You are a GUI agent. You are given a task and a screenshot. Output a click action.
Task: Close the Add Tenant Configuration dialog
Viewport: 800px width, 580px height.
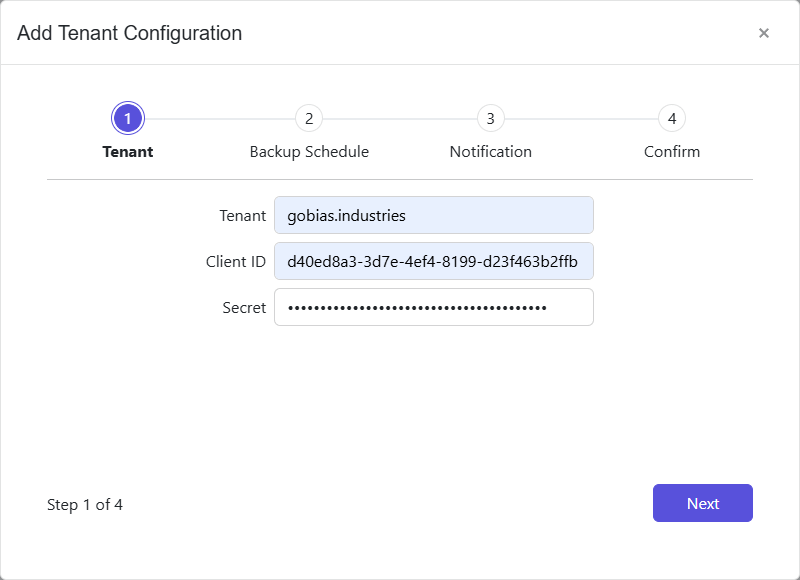pyautogui.click(x=764, y=33)
